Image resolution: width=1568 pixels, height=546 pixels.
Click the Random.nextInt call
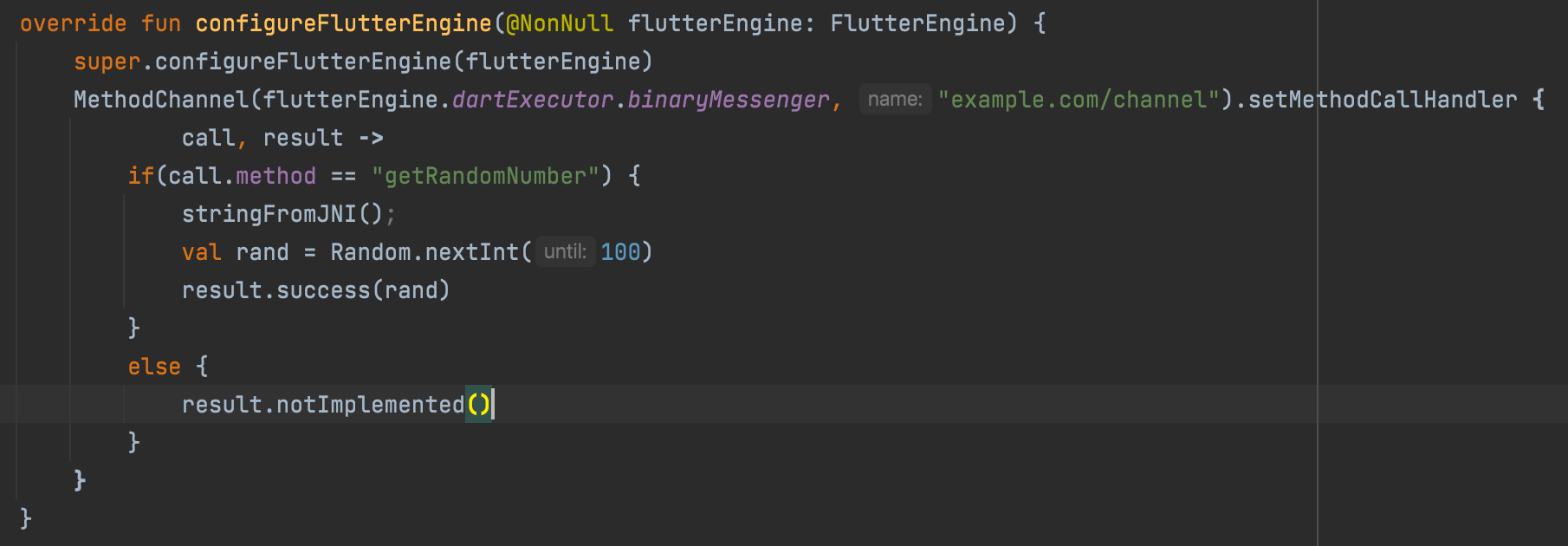coord(424,252)
